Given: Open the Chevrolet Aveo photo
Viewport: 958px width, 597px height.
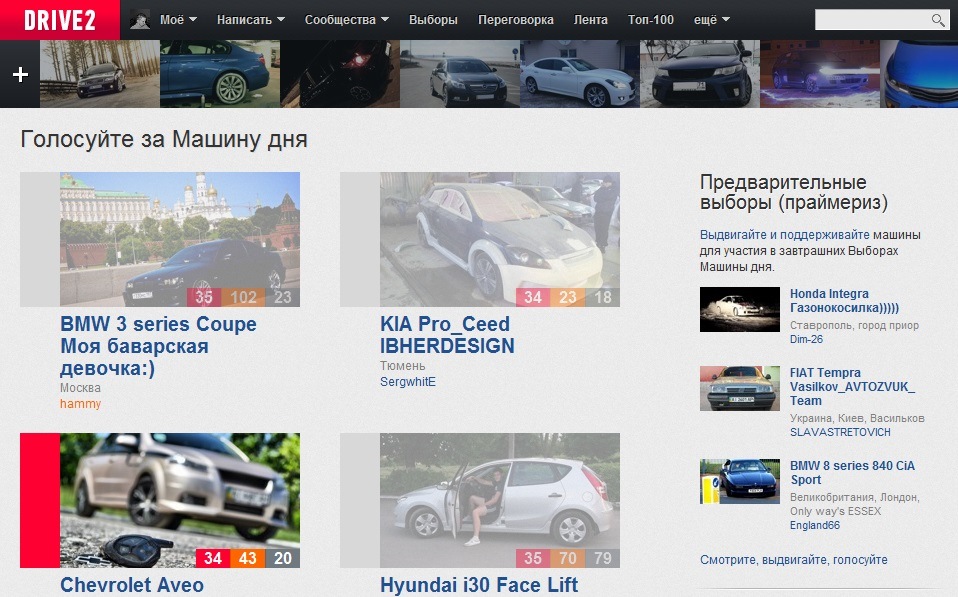Looking at the screenshot, I should tap(180, 500).
